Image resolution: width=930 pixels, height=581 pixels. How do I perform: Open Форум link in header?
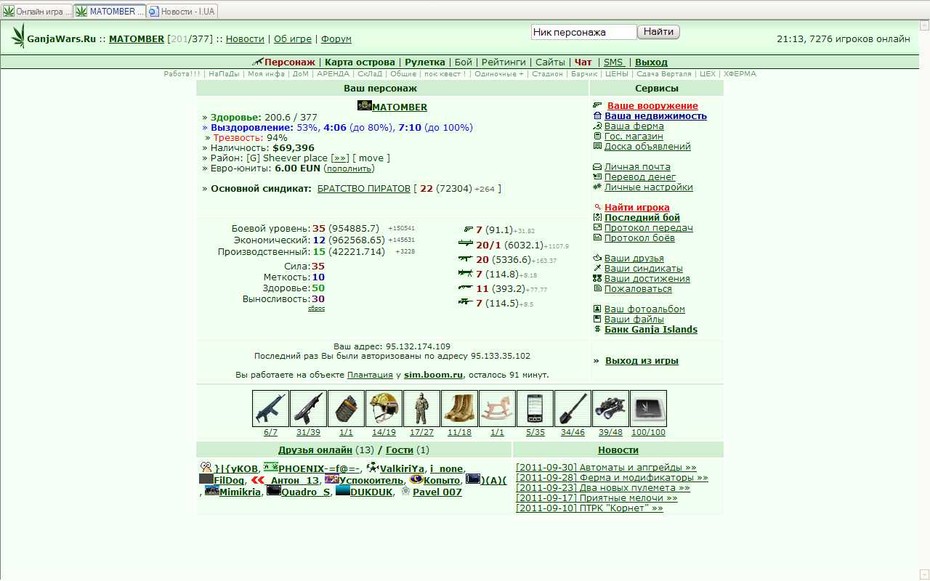coord(336,39)
